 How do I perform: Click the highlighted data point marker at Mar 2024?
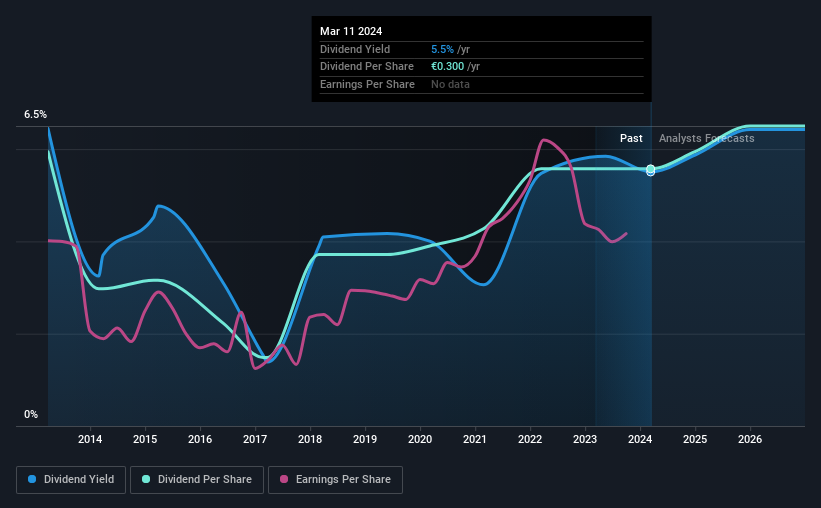coord(650,170)
